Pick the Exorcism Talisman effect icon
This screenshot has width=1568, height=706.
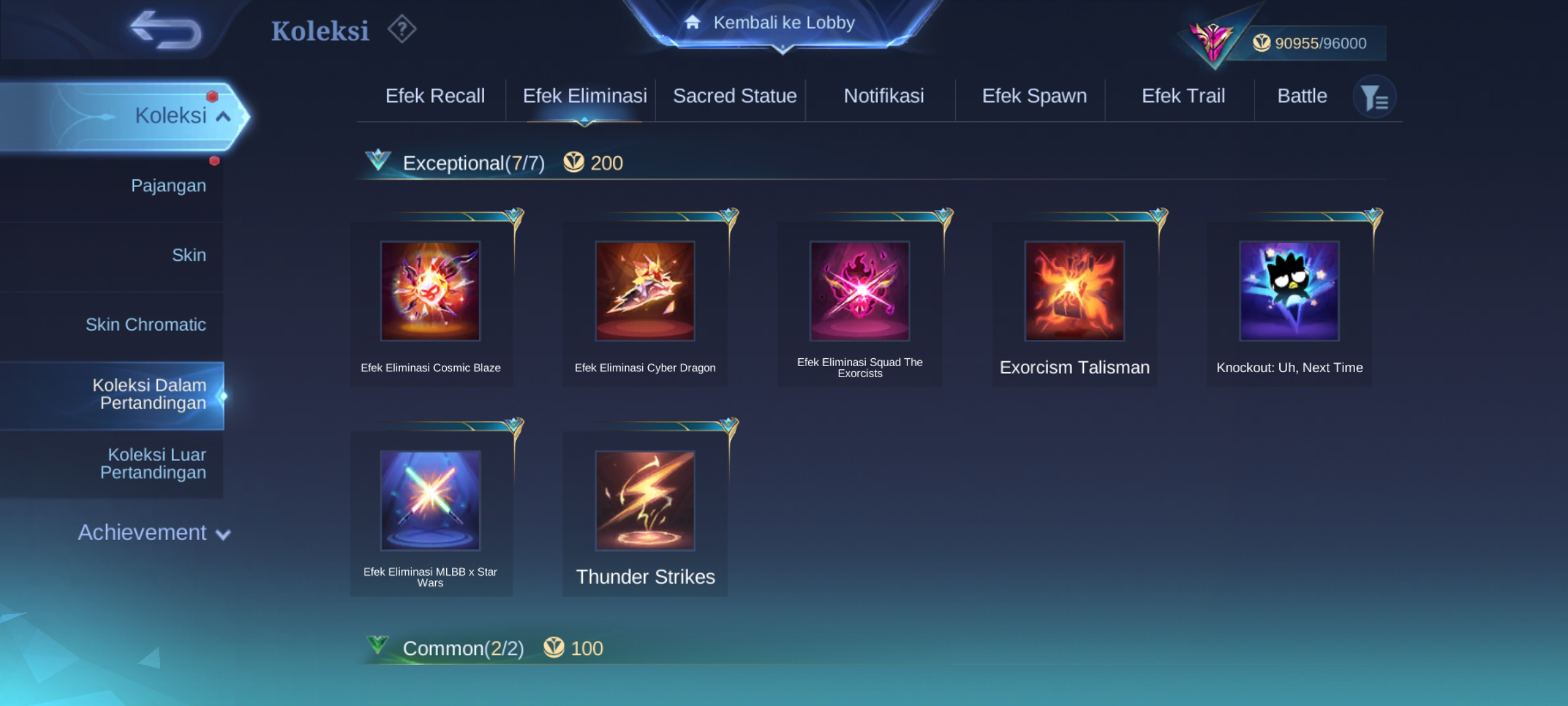click(1075, 291)
